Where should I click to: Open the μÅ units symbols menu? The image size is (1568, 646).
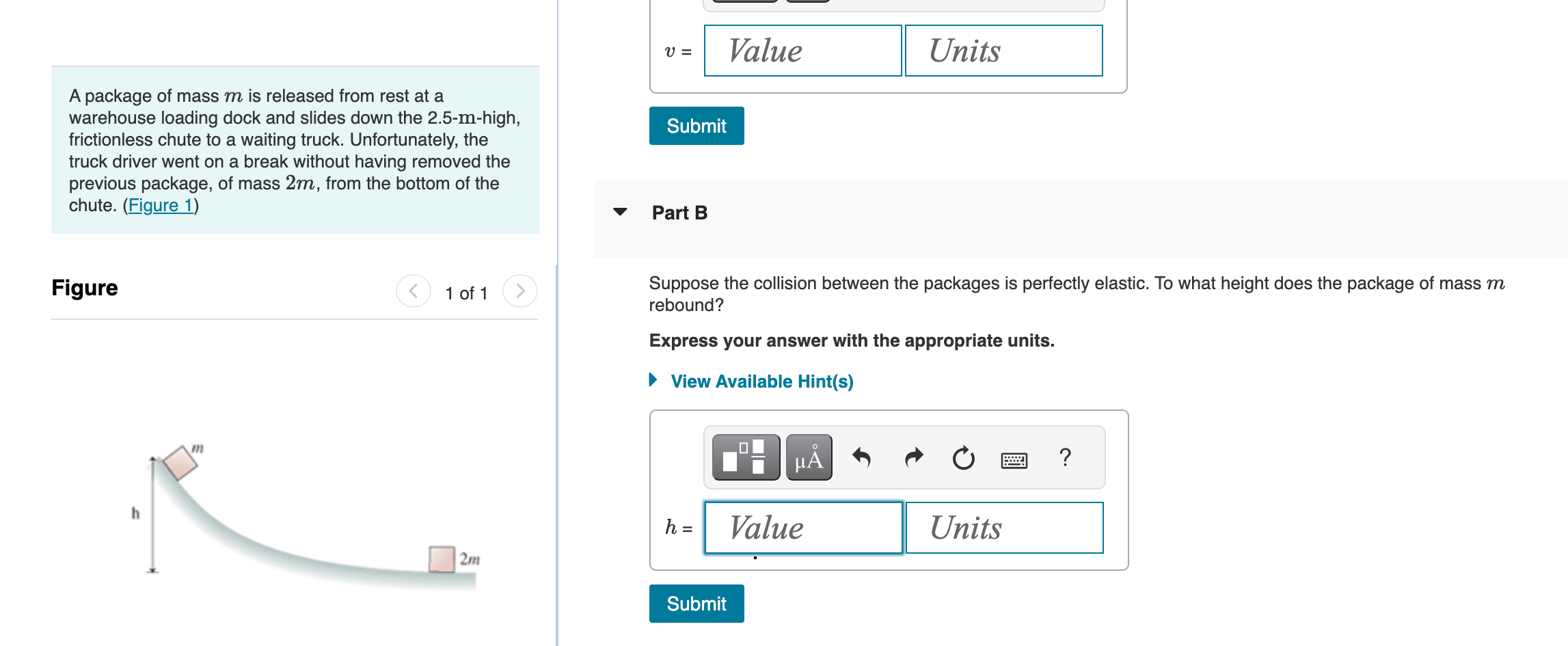click(809, 458)
